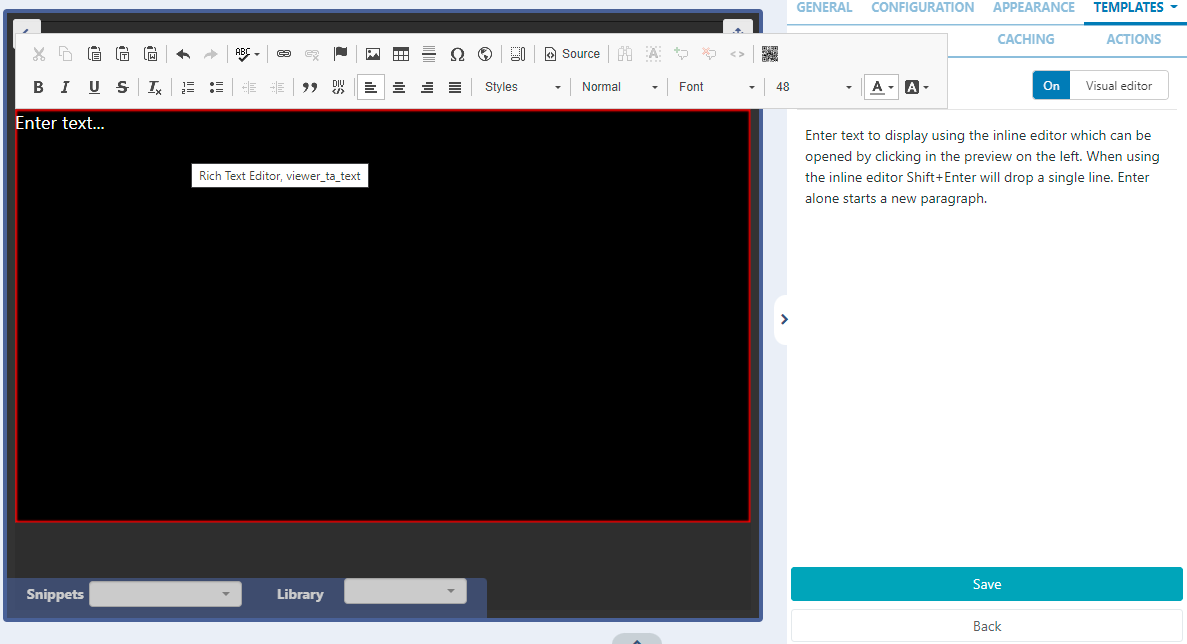Viewport: 1187px width, 644px height.
Task: Click the Undo arrow icon
Action: pos(183,54)
